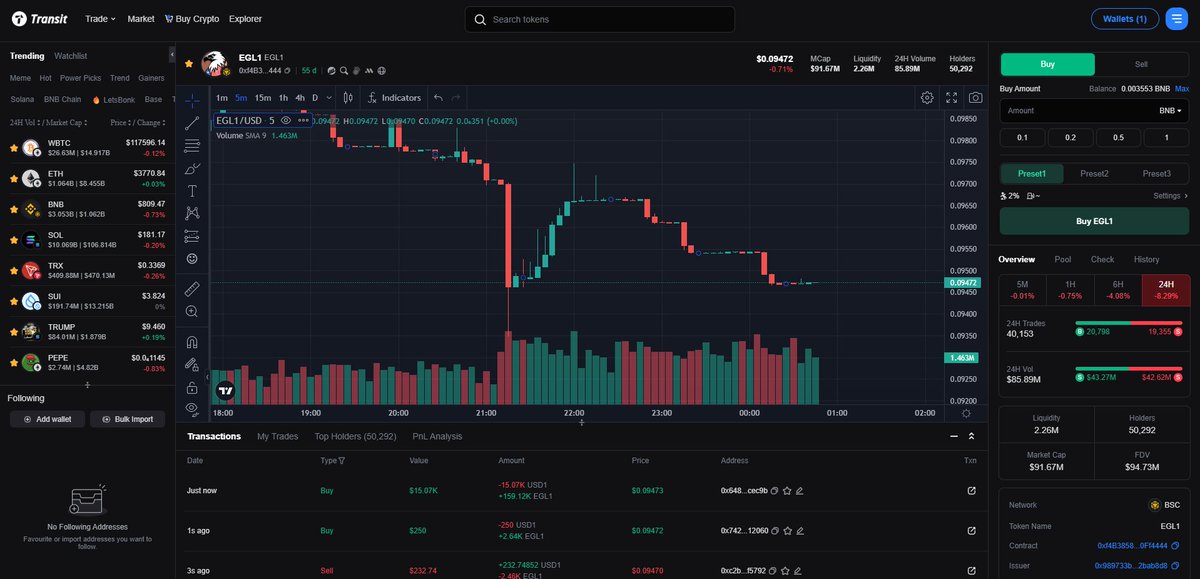Filter trending by LetsBonk
Image resolution: width=1200 pixels, height=579 pixels.
click(113, 100)
